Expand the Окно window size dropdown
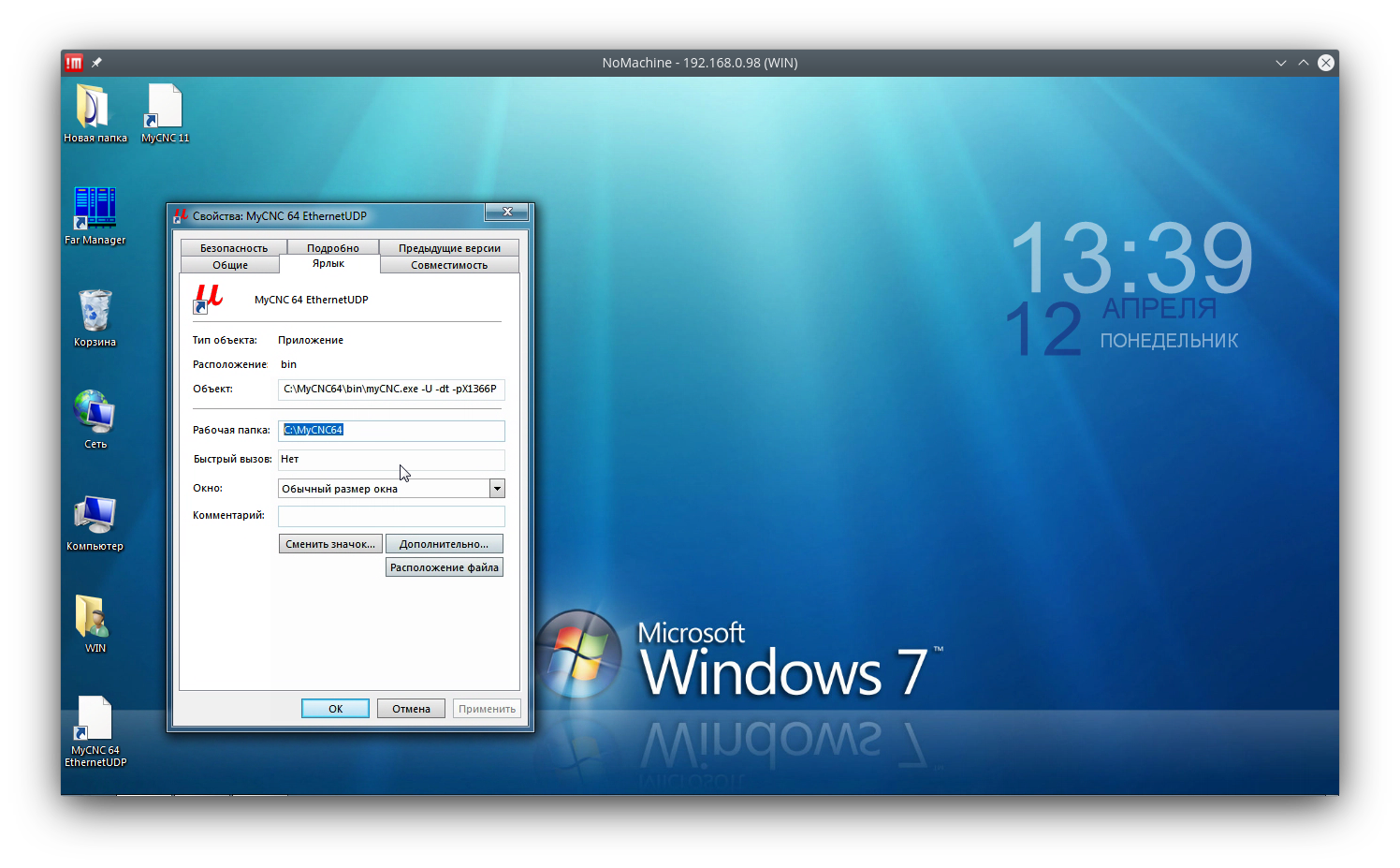The width and height of the screenshot is (1400, 868). pyautogui.click(x=497, y=489)
